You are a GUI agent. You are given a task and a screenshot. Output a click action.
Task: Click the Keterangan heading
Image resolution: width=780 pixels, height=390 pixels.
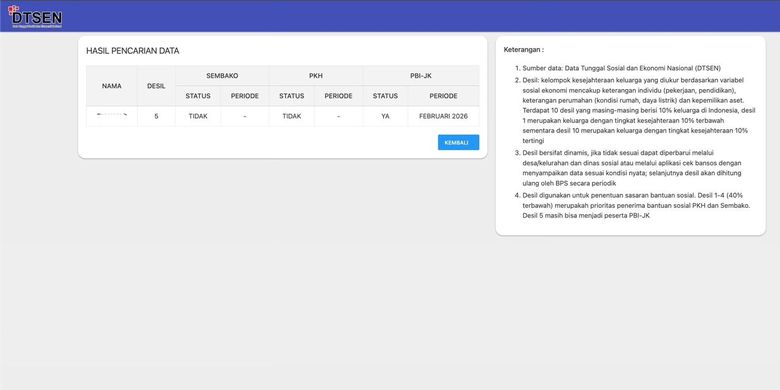[x=524, y=50]
